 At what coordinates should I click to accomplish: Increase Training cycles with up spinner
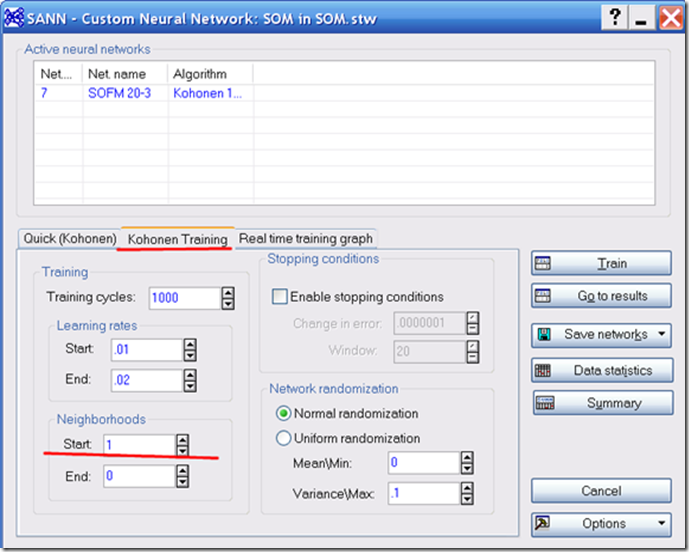228,293
